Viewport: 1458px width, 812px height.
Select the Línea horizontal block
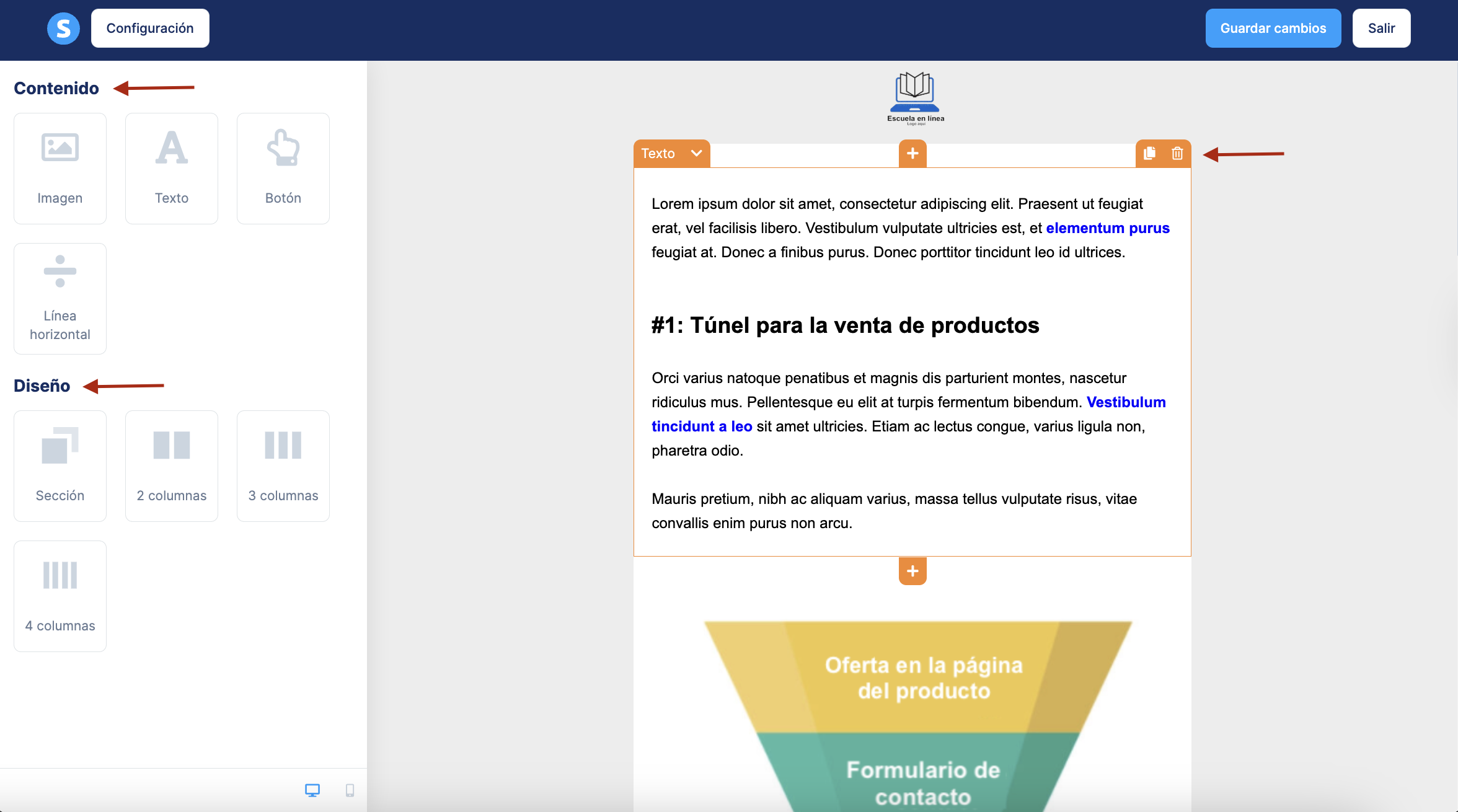tap(60, 299)
